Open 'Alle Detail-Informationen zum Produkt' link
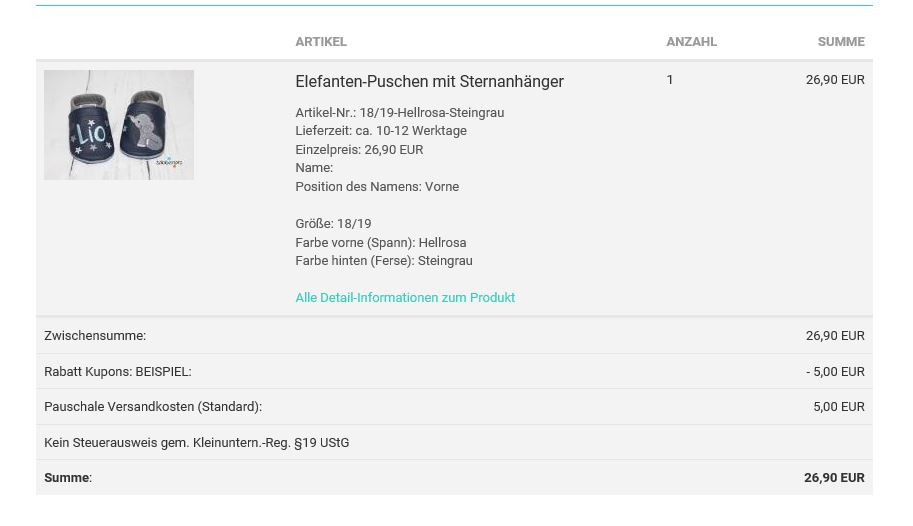 tap(405, 298)
